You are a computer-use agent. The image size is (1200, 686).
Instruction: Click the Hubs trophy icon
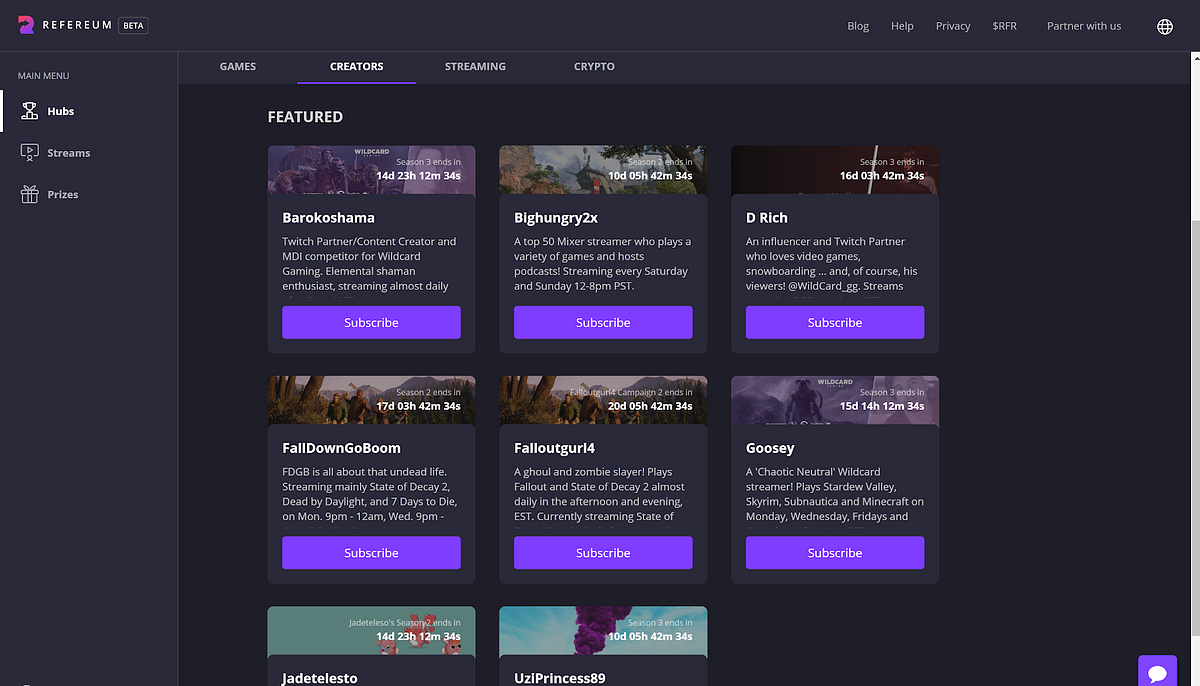coord(30,111)
